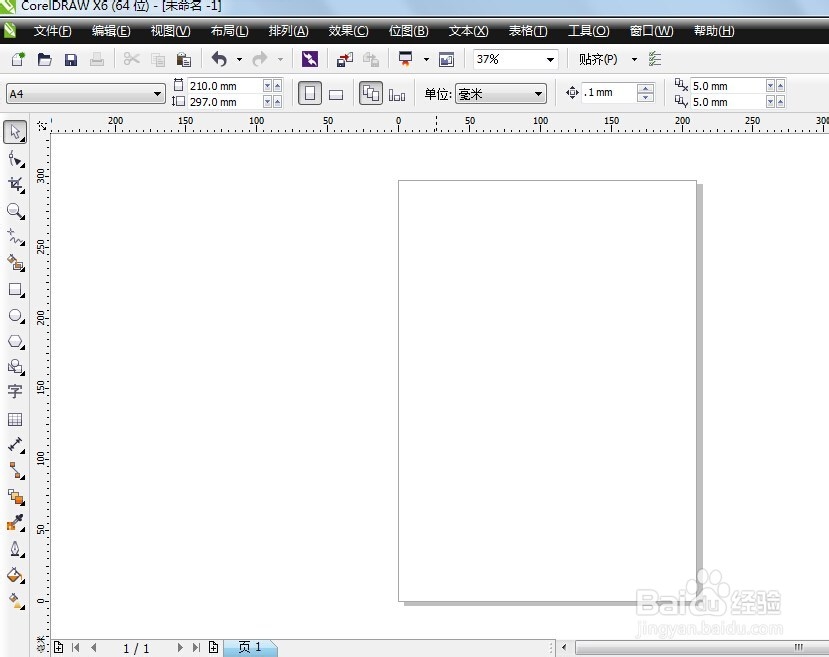Select the Basic shapes tool
Screen dimensions: 829x657
(x=15, y=367)
